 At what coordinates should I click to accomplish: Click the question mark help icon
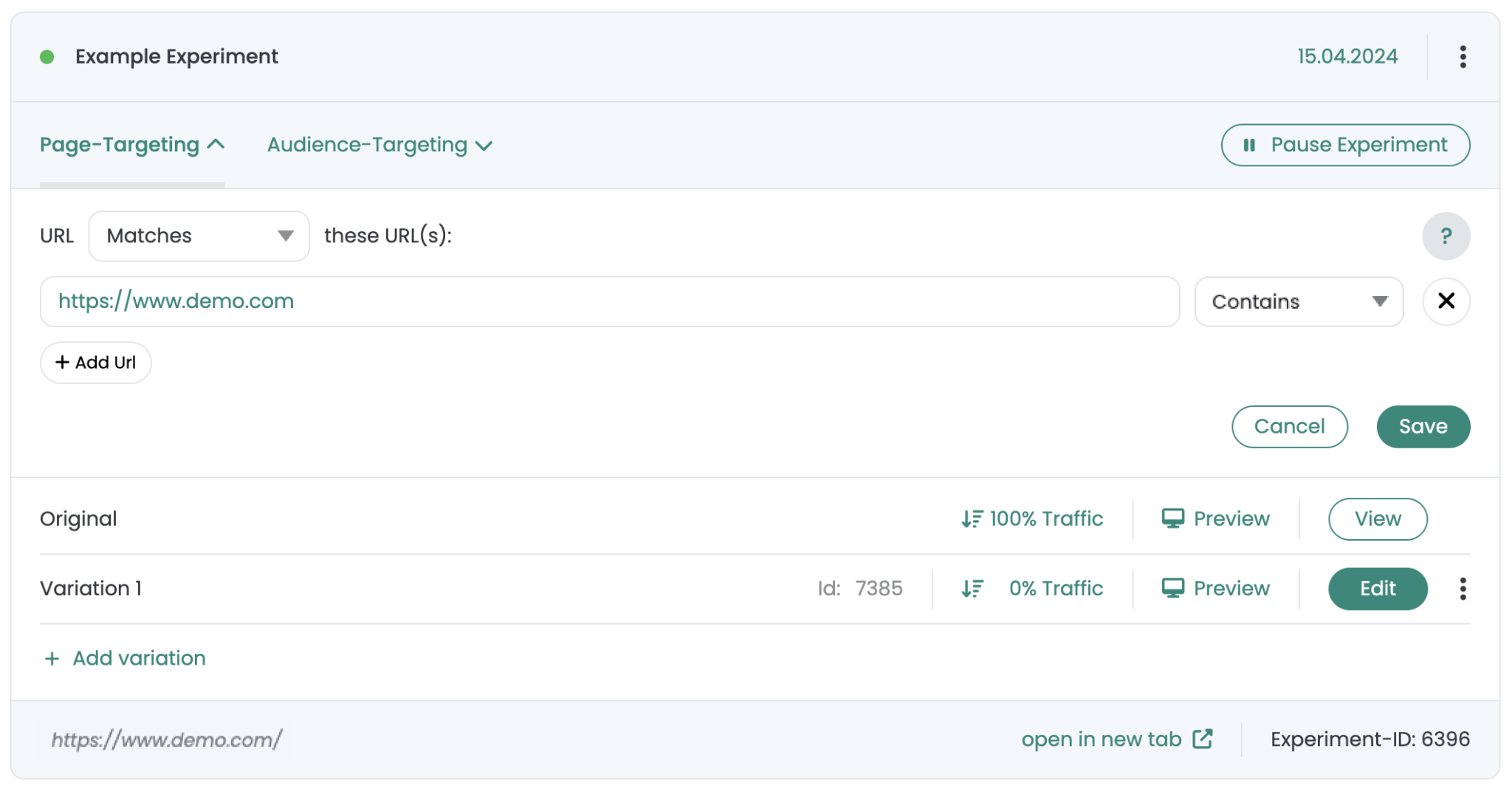click(1446, 236)
